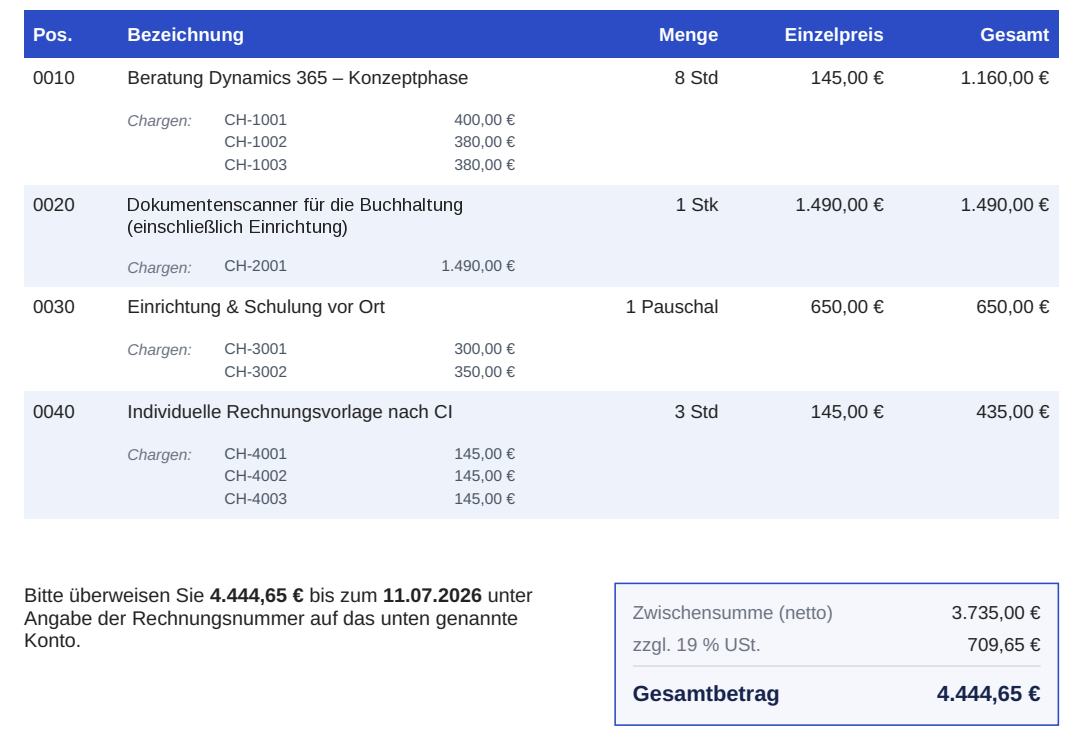Click the 145,00 € Einzelpreis of position 0010

pyautogui.click(x=847, y=78)
